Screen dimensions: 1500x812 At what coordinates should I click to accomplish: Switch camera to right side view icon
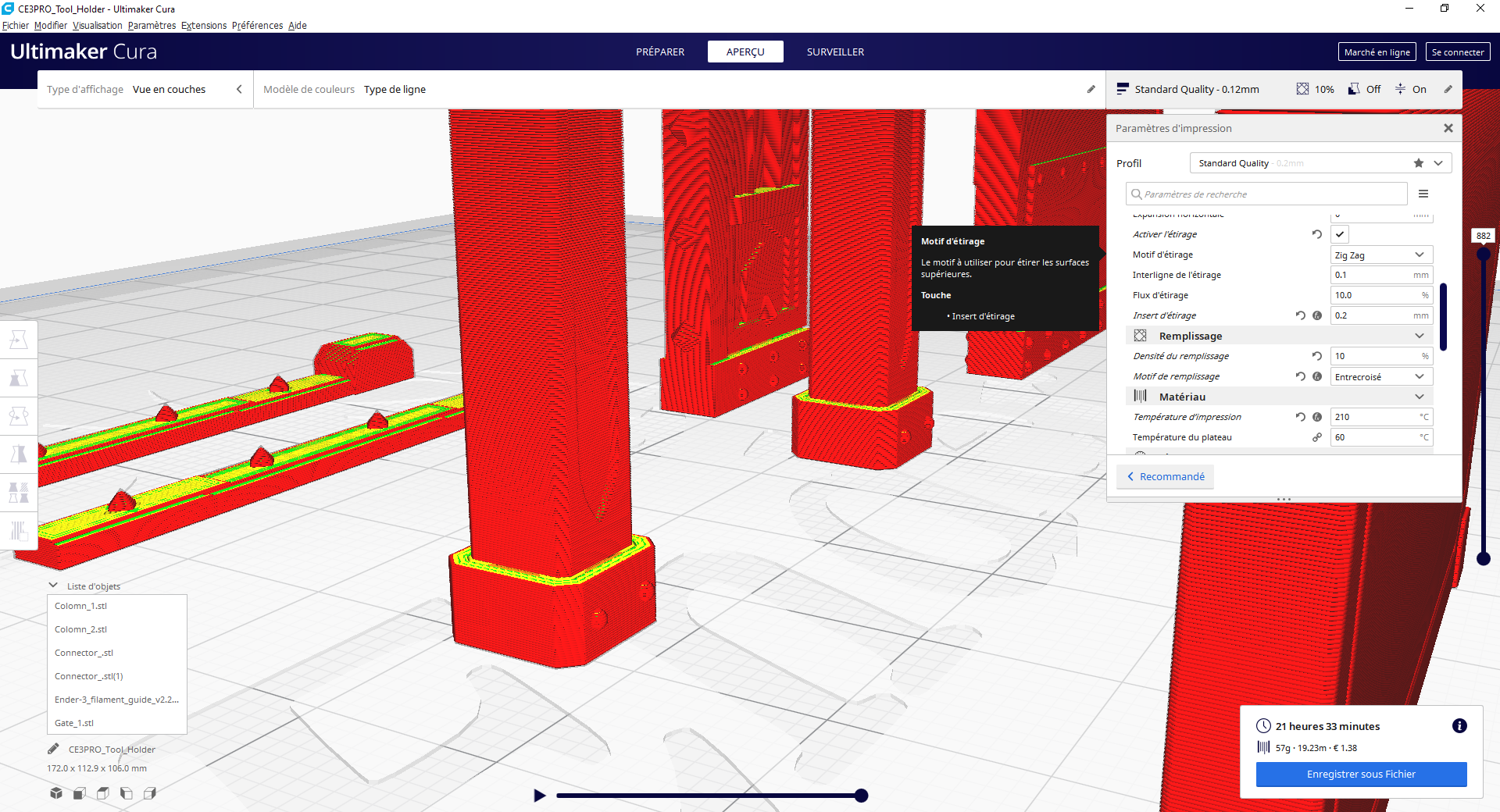(x=150, y=793)
